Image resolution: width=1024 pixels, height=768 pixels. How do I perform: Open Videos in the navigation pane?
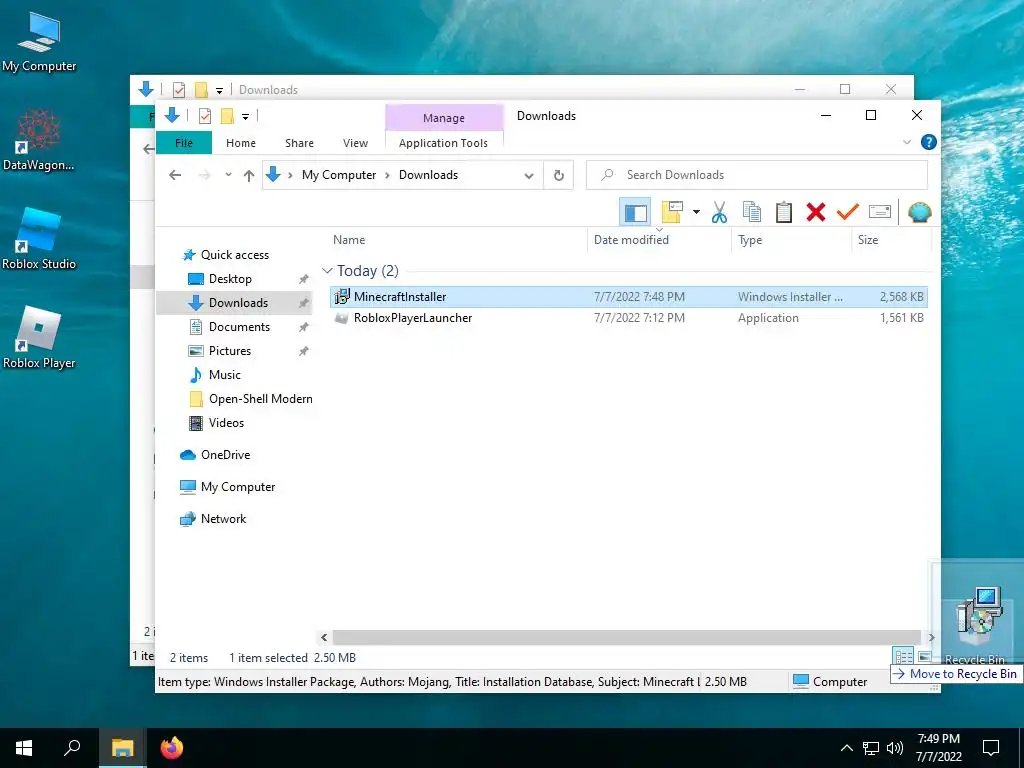[x=226, y=423]
